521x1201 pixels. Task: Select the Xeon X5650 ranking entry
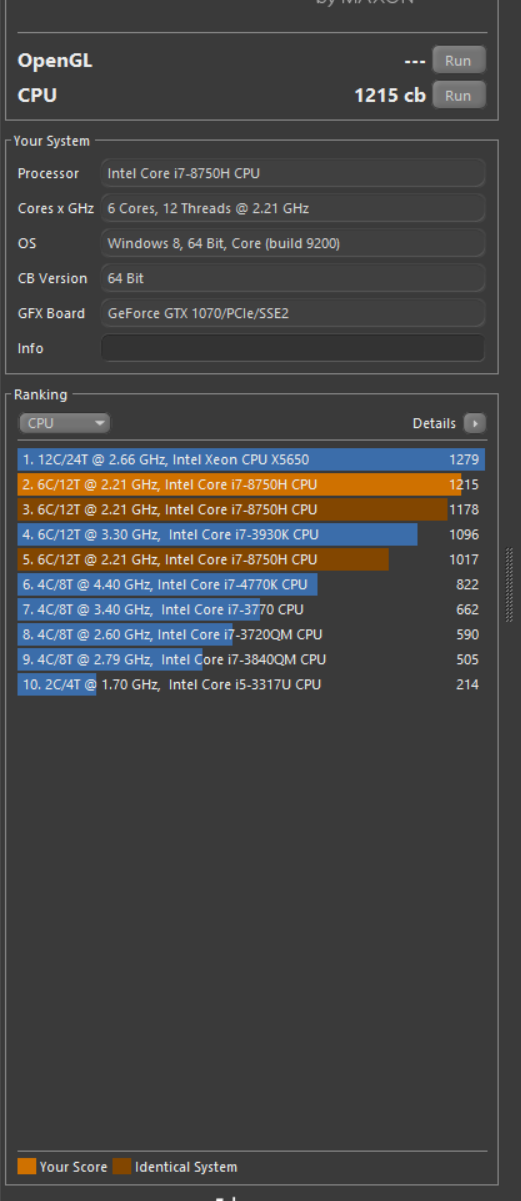[251, 460]
